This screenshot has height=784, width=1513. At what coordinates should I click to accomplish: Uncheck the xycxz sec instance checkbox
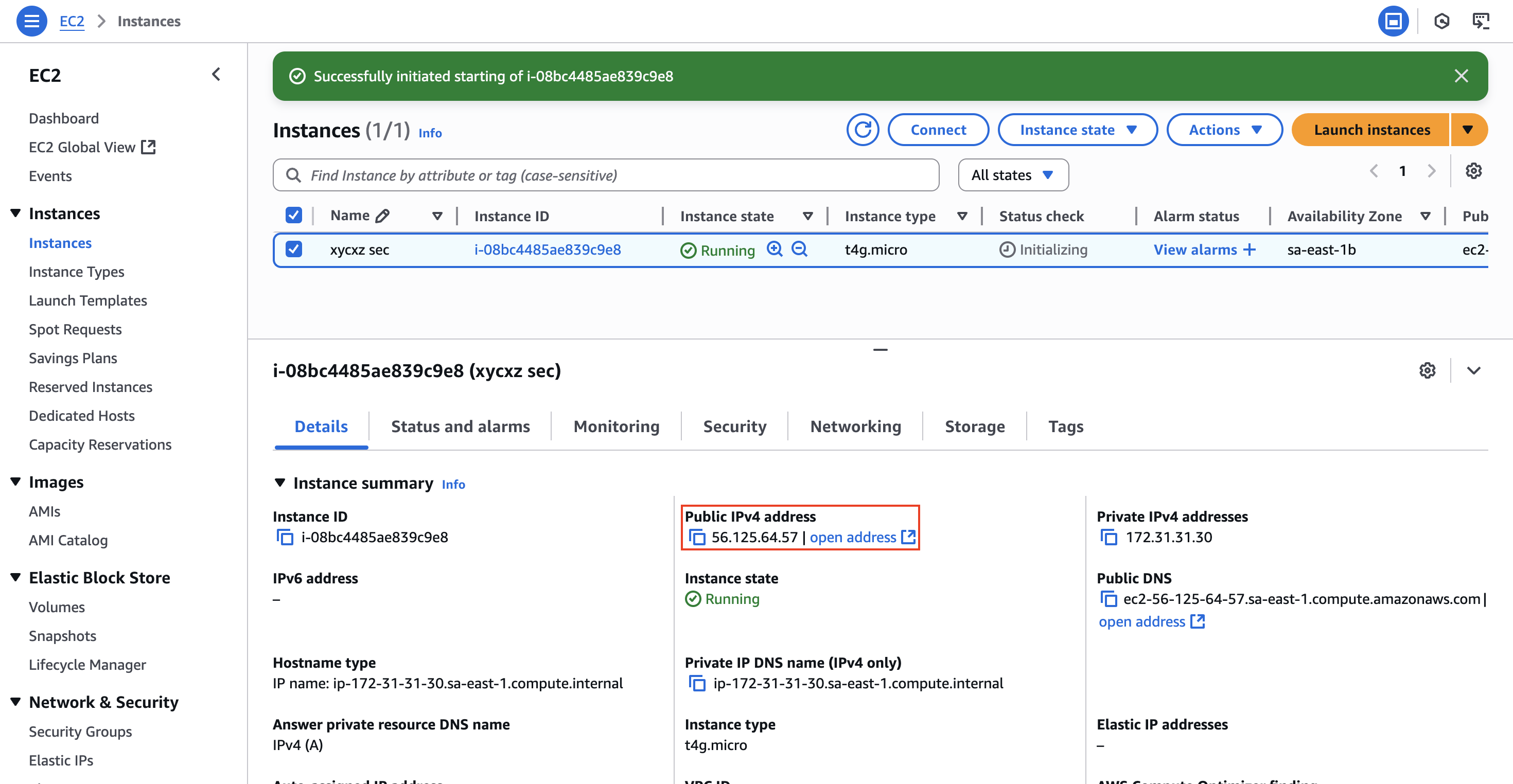pyautogui.click(x=294, y=250)
